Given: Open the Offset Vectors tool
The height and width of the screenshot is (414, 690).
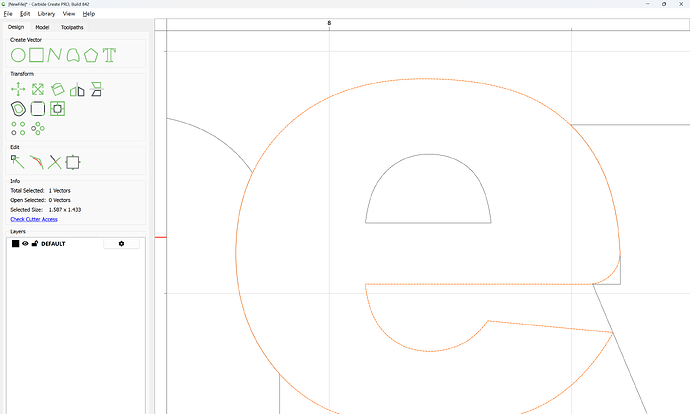Looking at the screenshot, I should (18, 108).
